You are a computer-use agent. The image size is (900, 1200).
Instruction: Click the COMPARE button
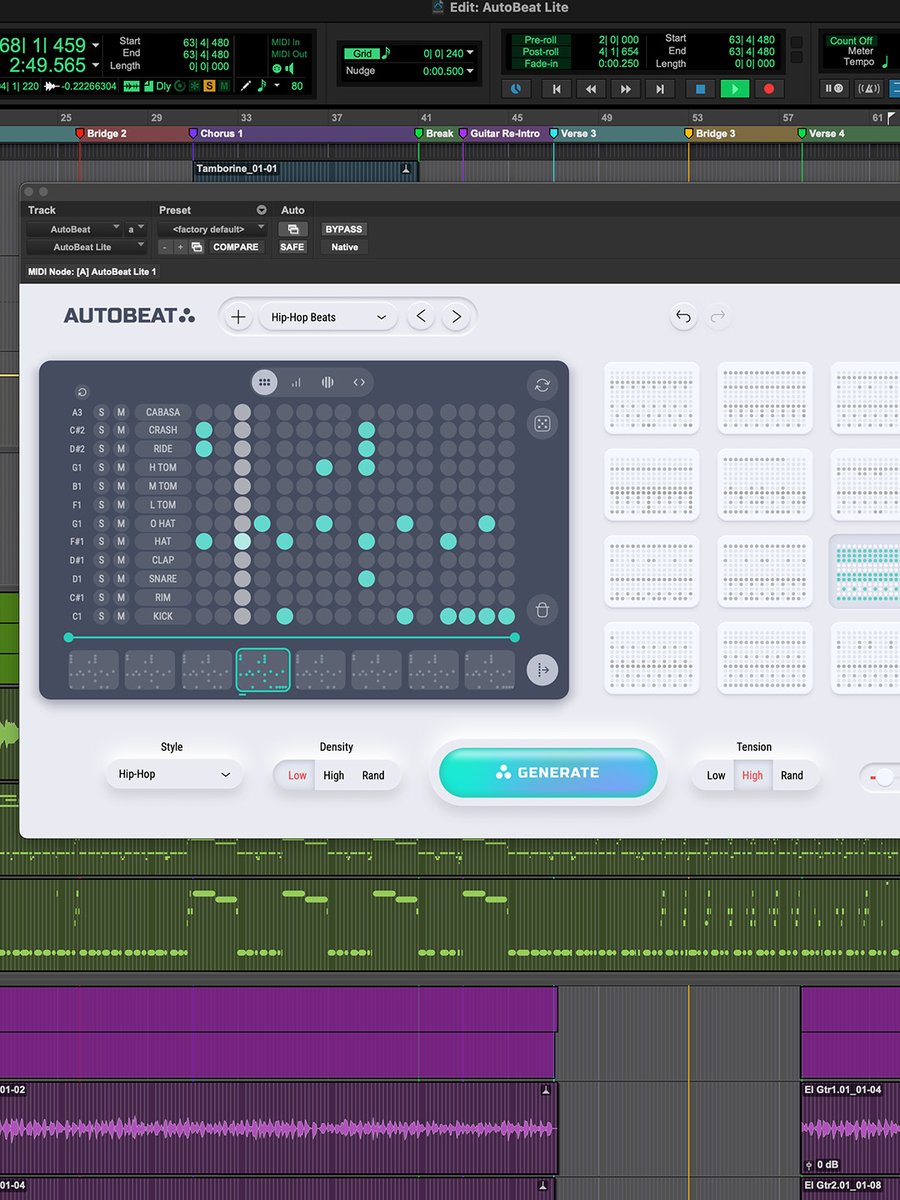pos(236,247)
